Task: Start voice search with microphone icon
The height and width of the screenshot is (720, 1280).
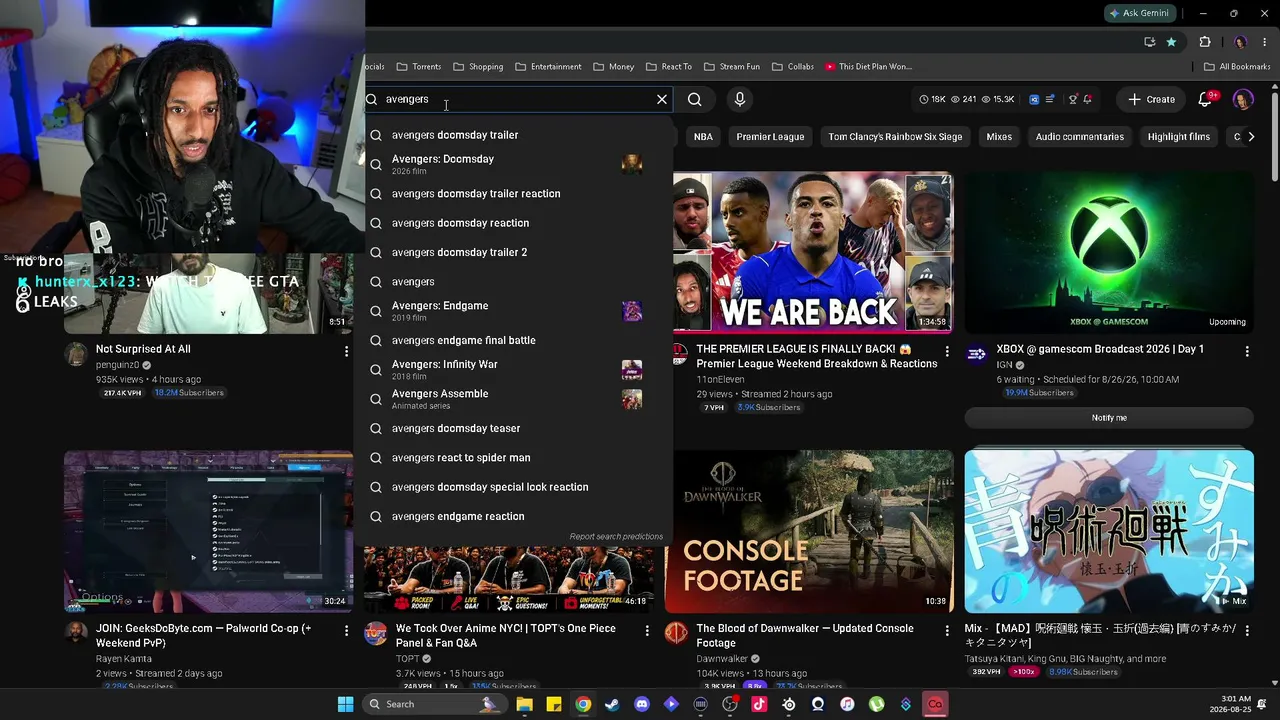Action: coord(740,99)
